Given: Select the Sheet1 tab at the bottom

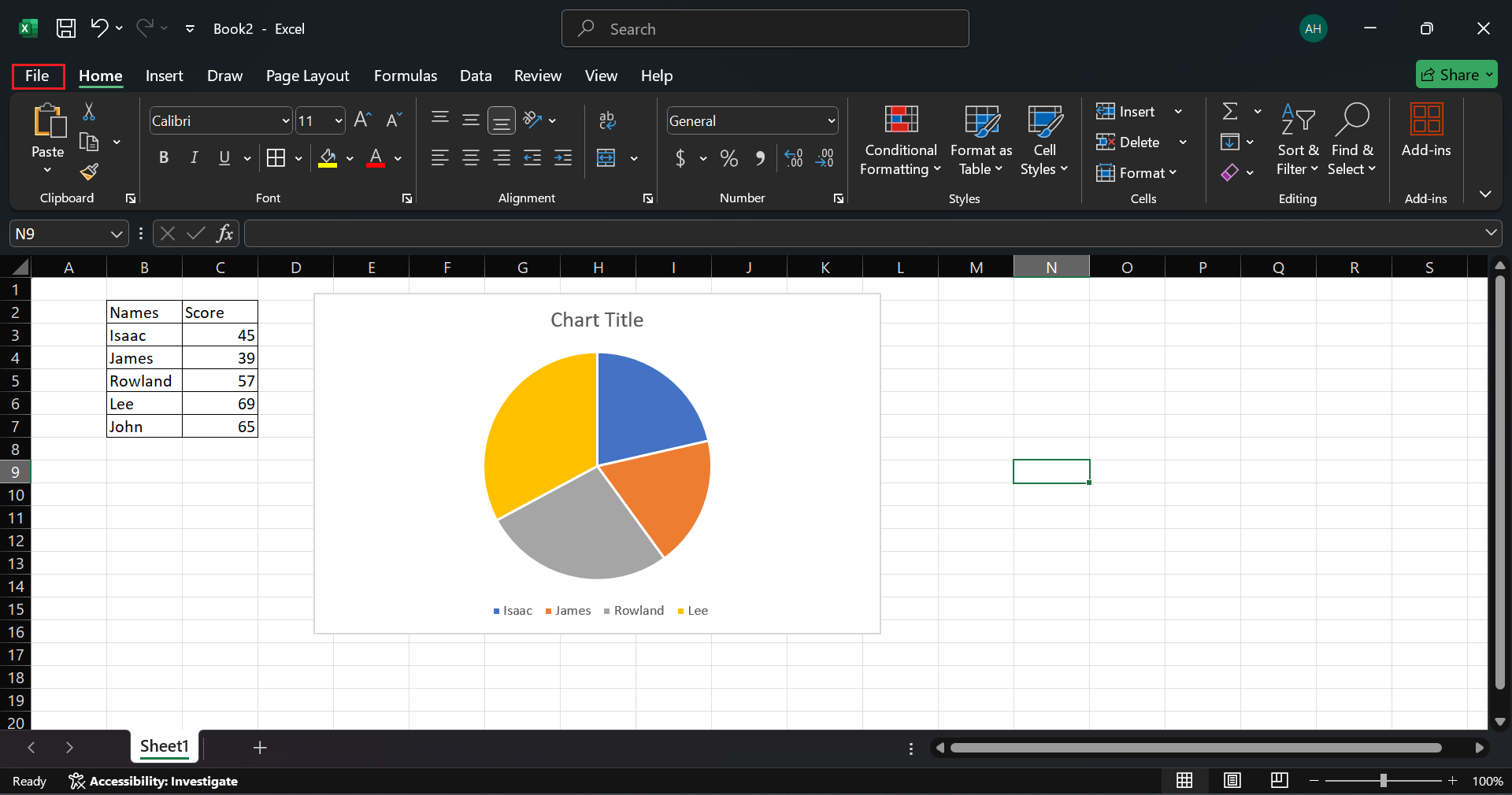Looking at the screenshot, I should point(164,746).
